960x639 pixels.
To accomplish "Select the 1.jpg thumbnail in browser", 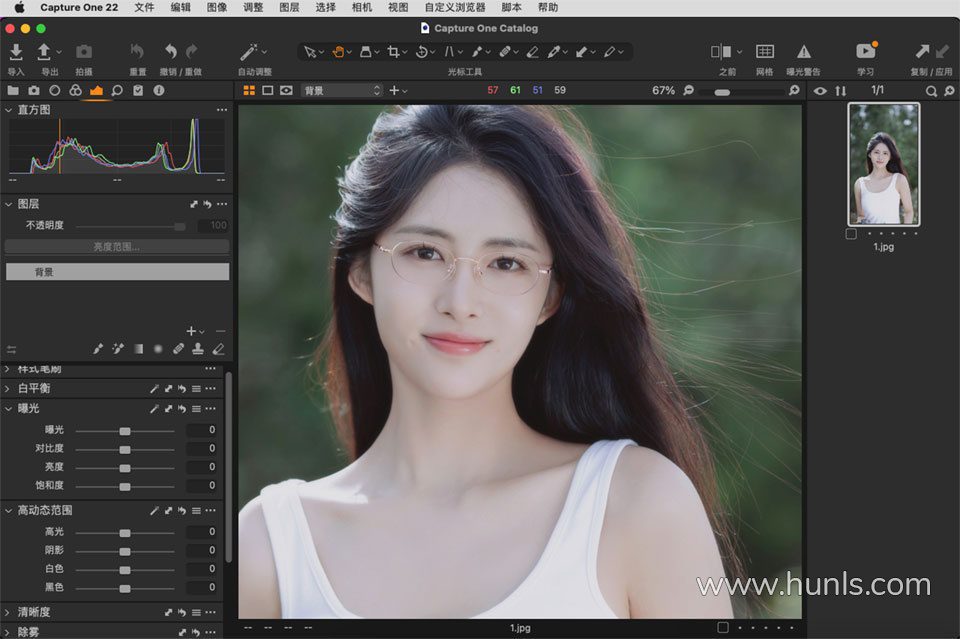I will coord(883,165).
